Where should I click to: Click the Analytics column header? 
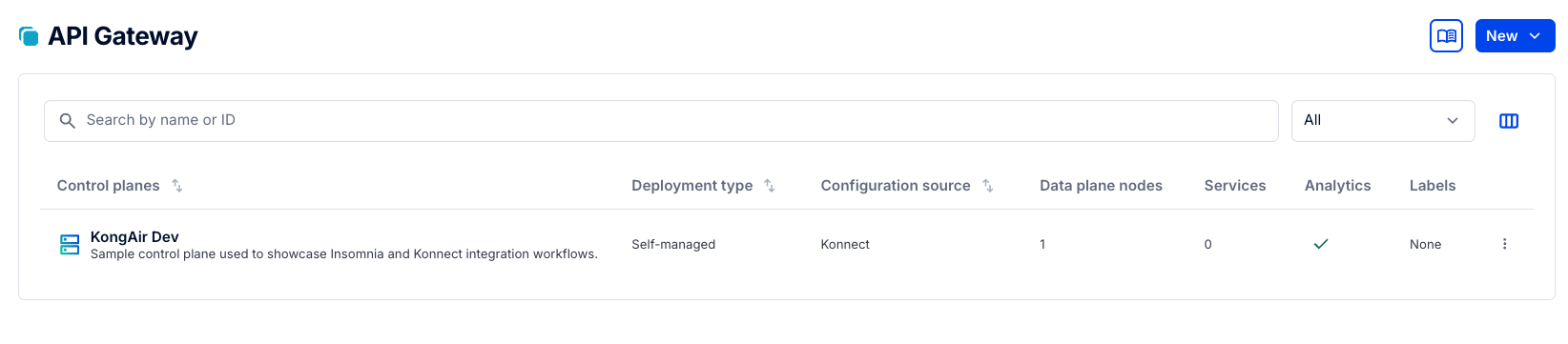point(1337,186)
